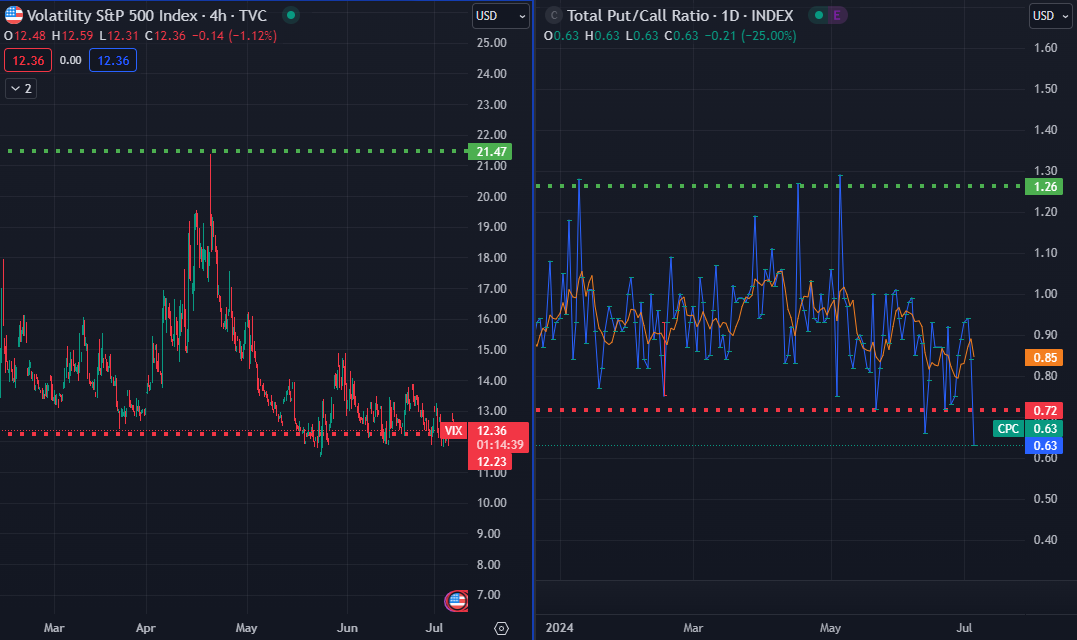The width and height of the screenshot is (1077, 640).
Task: Click the VIX high value H12.59
Action: coord(73,36)
